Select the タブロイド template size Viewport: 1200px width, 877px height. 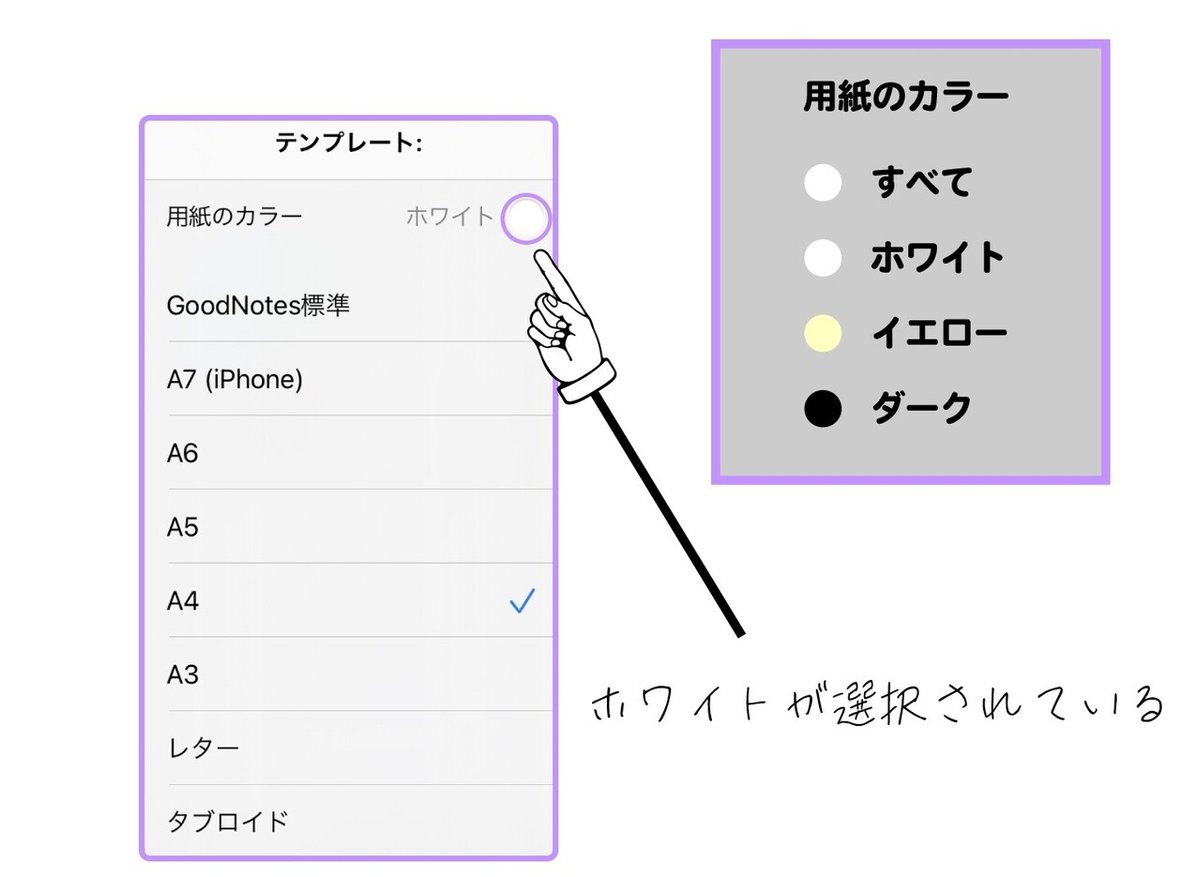(230, 820)
